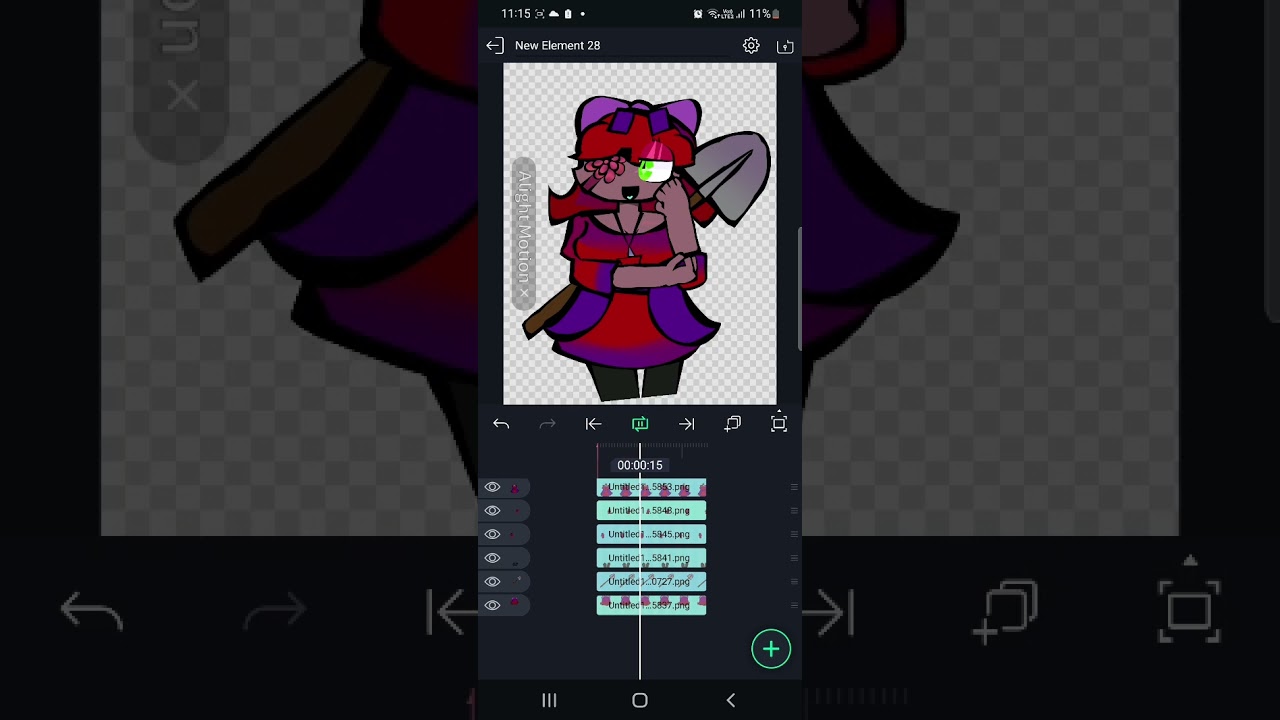Tap the Android home button

[x=640, y=701]
